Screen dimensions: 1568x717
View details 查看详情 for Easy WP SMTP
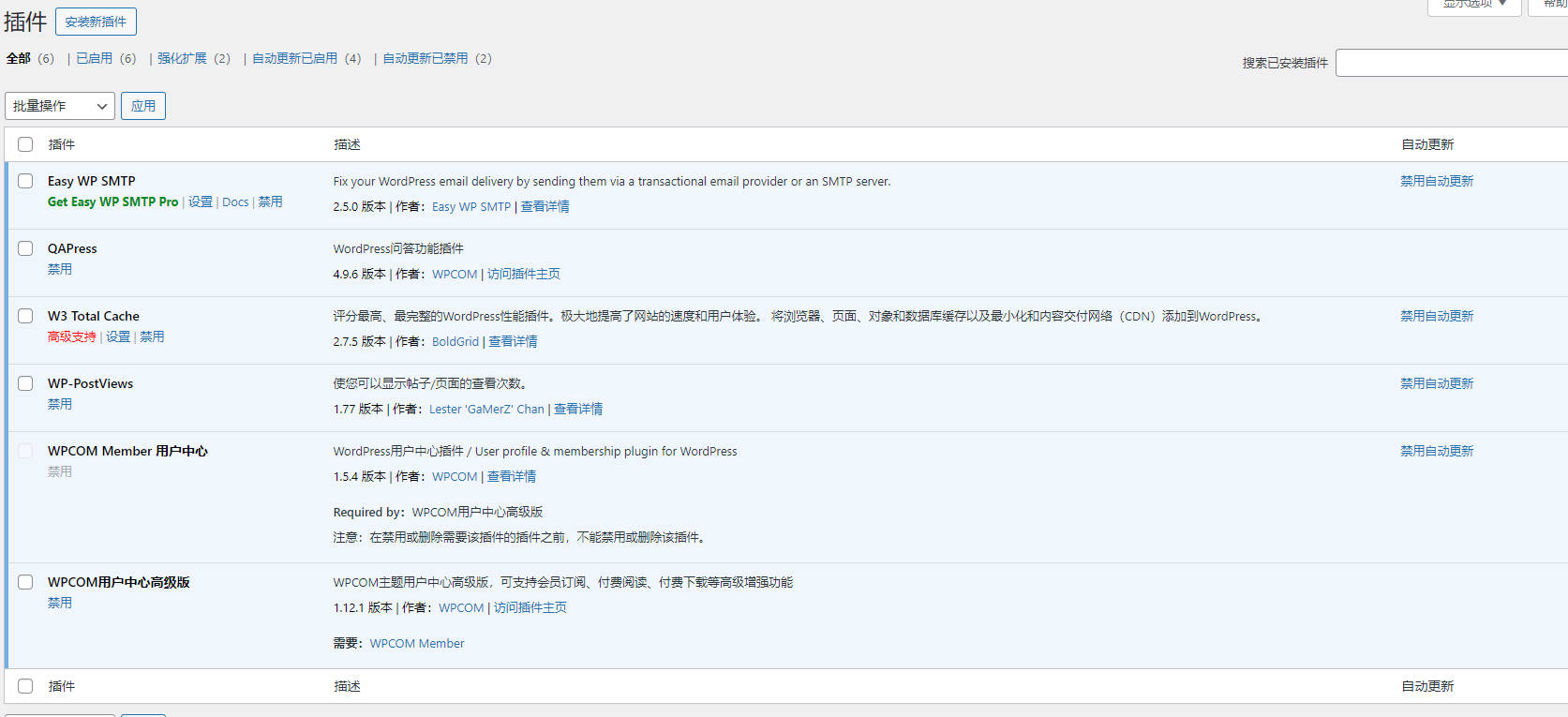pyautogui.click(x=545, y=206)
